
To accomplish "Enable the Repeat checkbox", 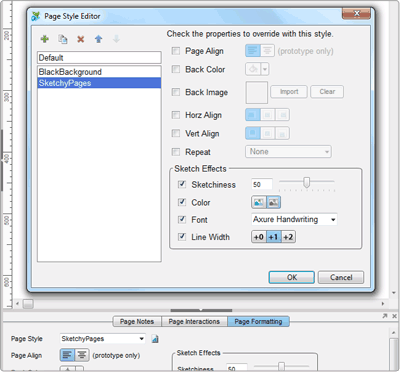I will (176, 152).
